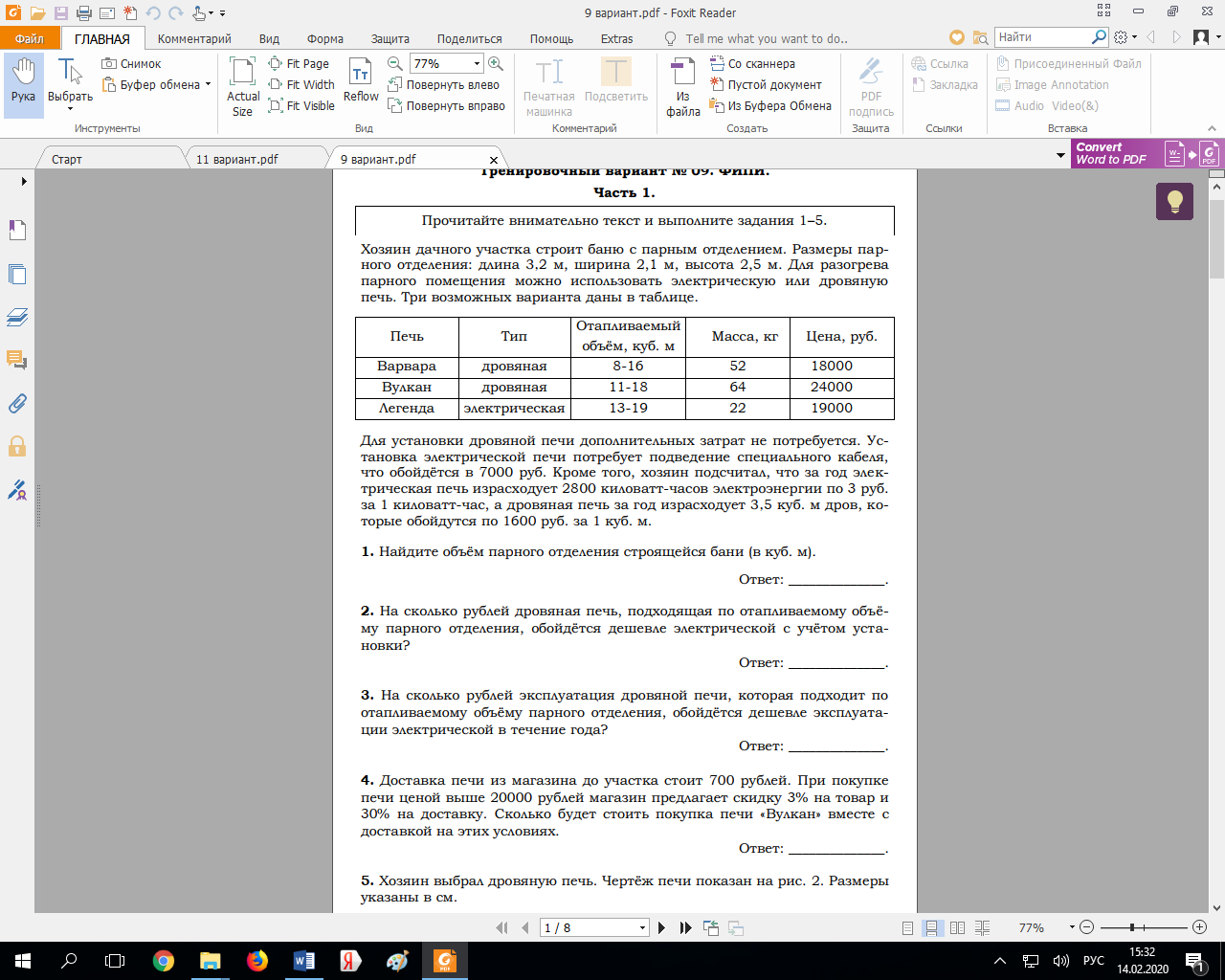Click the Print icon in the quick access bar
Image resolution: width=1225 pixels, height=980 pixels.
[84, 13]
